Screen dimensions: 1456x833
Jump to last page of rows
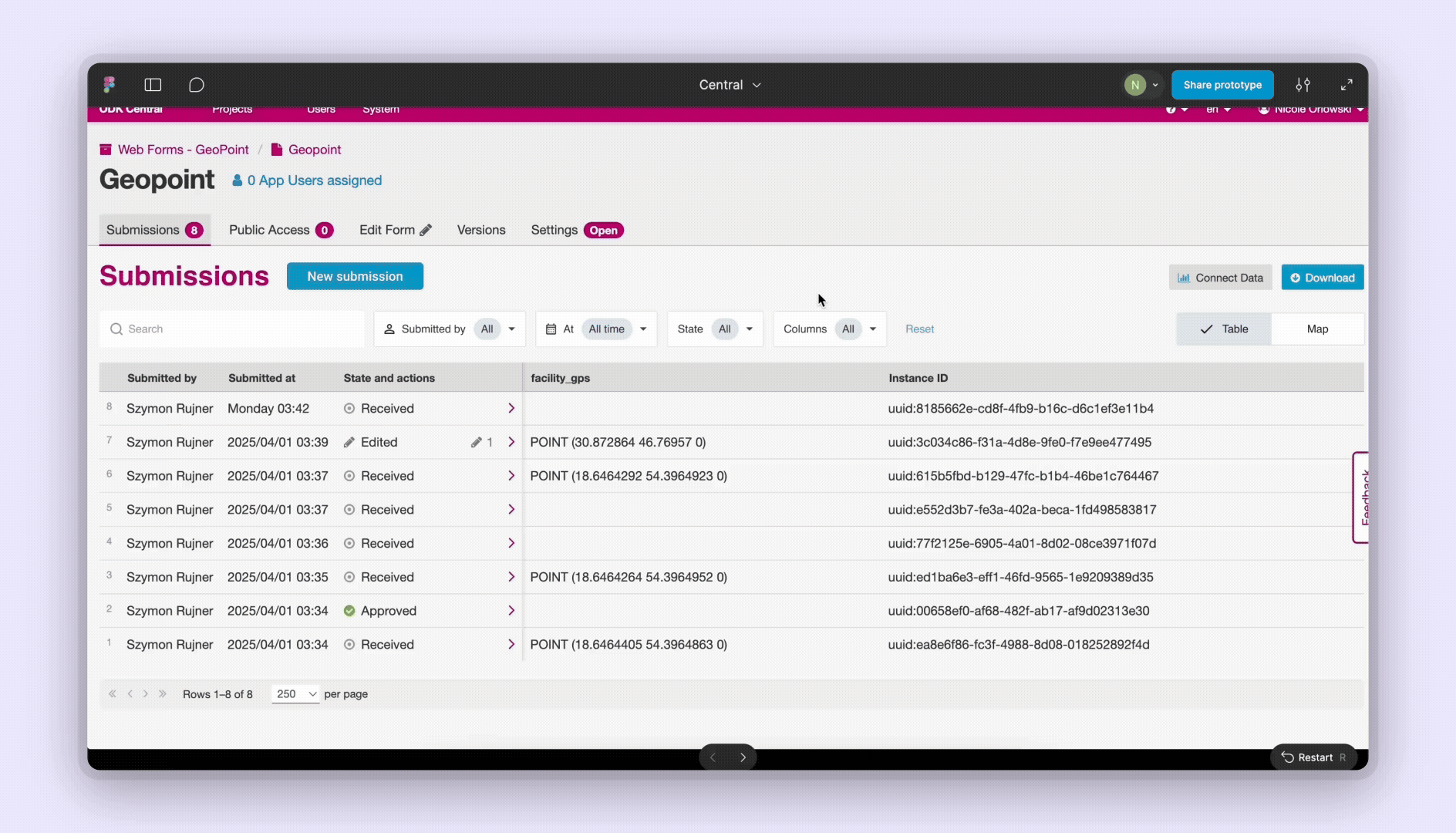pos(163,694)
